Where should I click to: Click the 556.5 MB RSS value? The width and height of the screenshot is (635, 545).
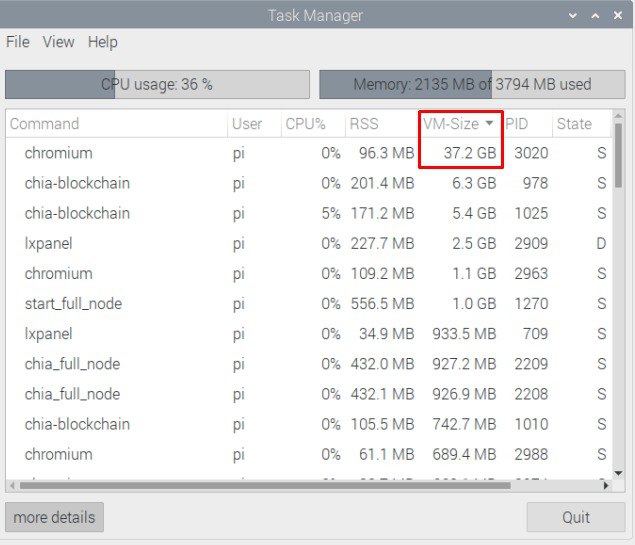click(x=382, y=304)
